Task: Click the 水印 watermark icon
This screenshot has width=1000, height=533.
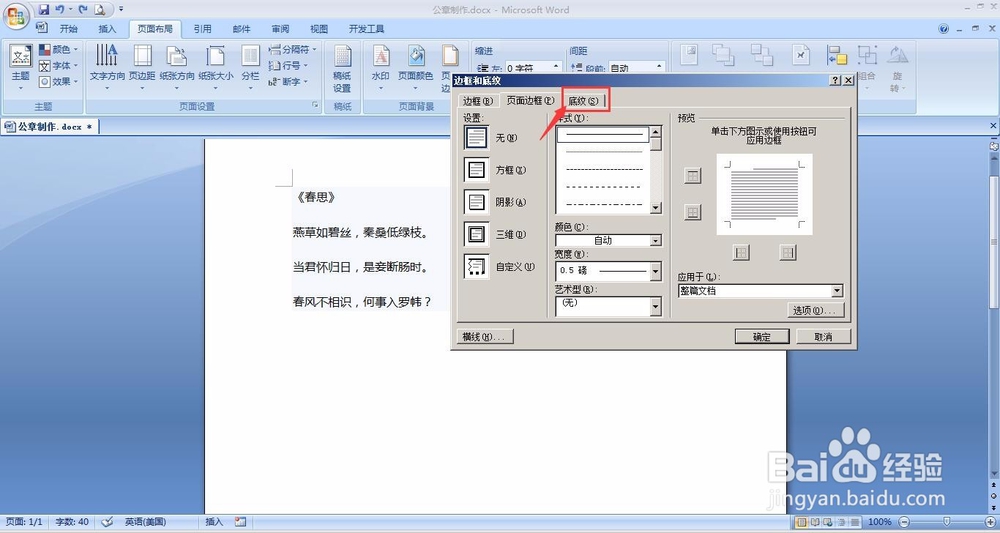Action: pyautogui.click(x=381, y=56)
